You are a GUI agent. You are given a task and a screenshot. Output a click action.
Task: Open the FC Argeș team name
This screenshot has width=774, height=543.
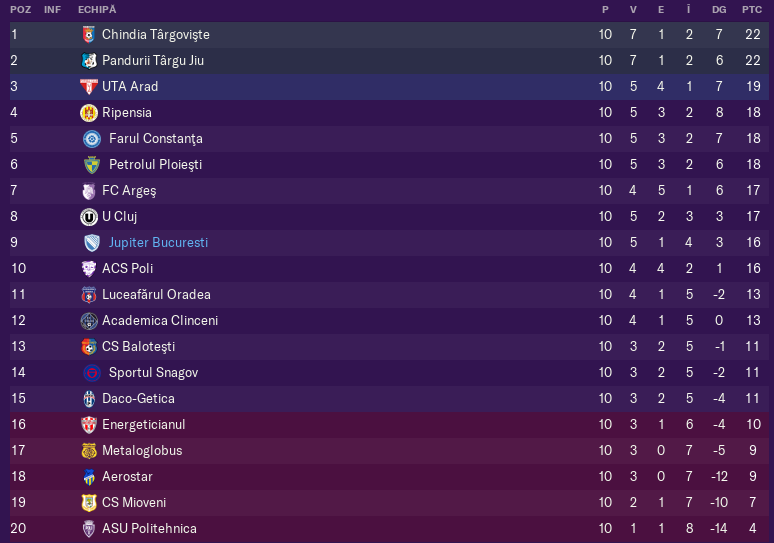(129, 191)
